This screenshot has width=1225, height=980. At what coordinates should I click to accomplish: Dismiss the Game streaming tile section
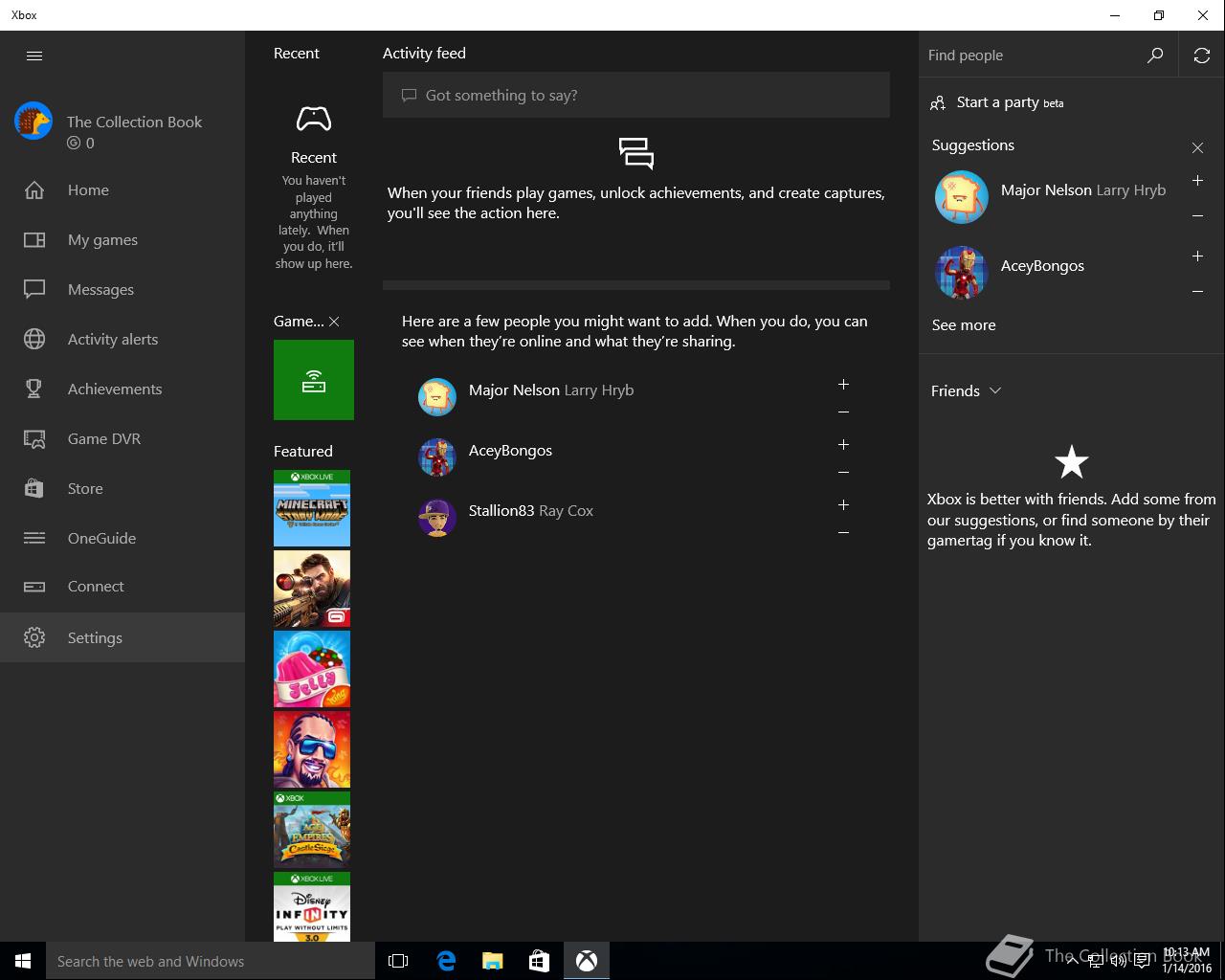(x=334, y=322)
